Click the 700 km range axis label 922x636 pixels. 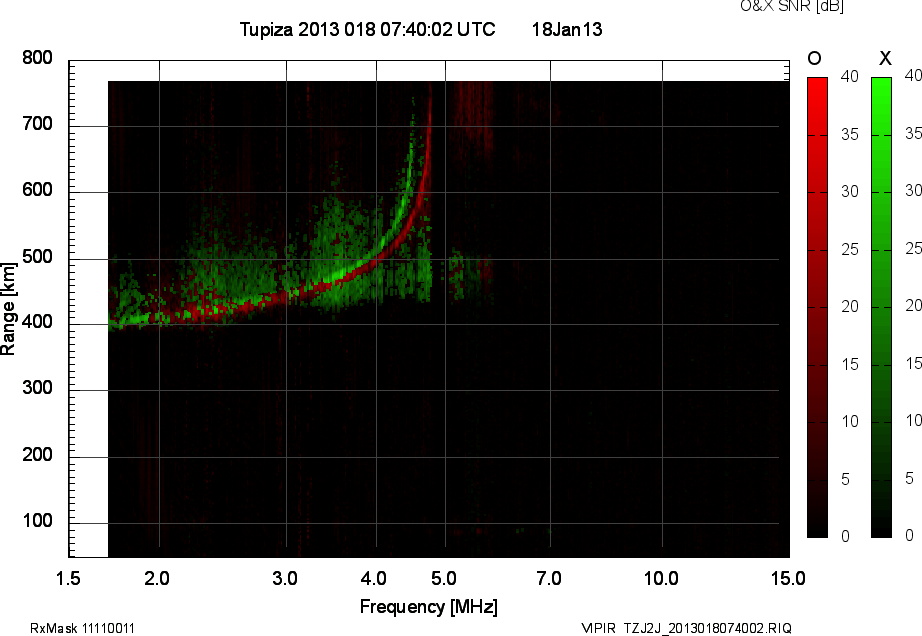click(38, 124)
